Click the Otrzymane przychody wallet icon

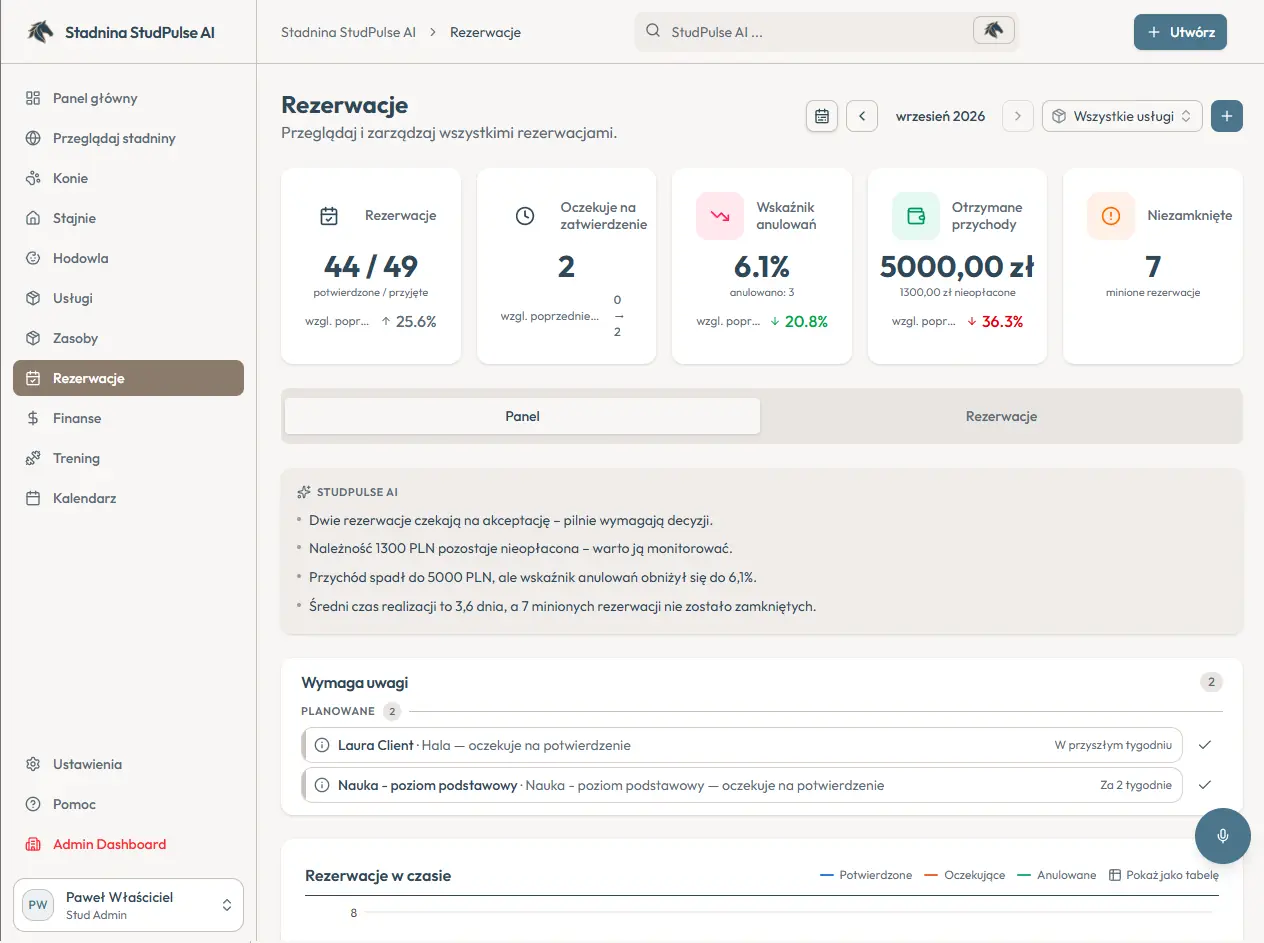click(916, 216)
